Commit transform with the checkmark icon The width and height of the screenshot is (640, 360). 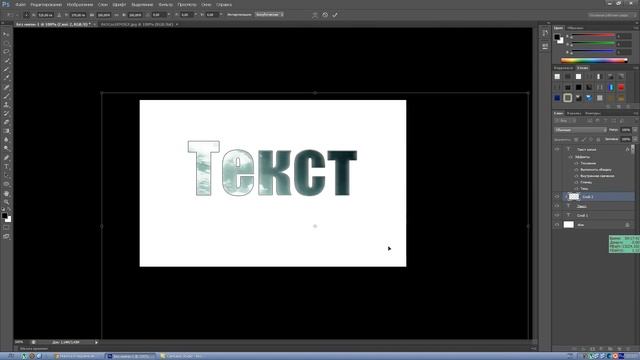tap(335, 15)
